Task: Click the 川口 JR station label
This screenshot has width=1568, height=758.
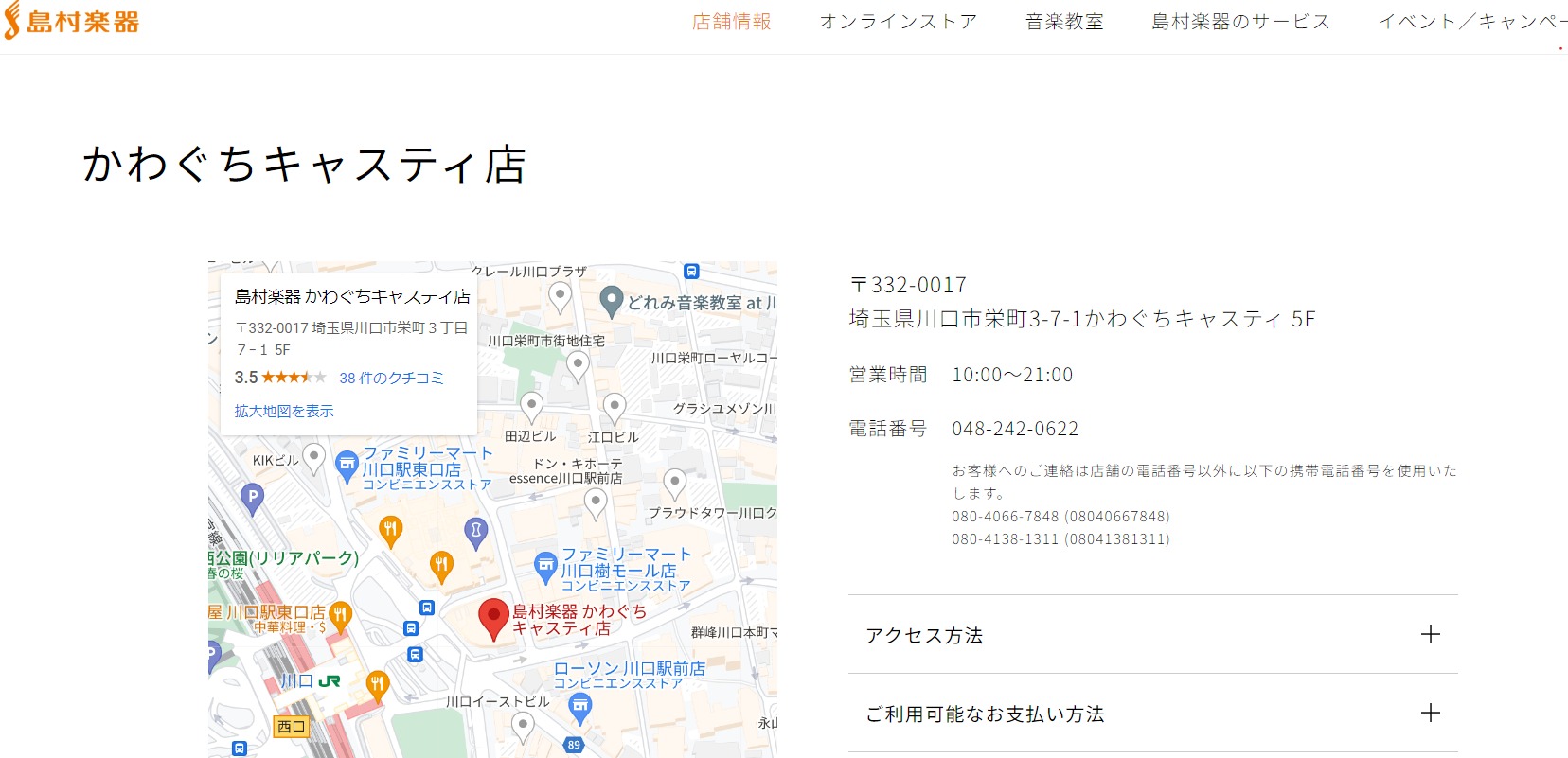Action: click(x=310, y=681)
